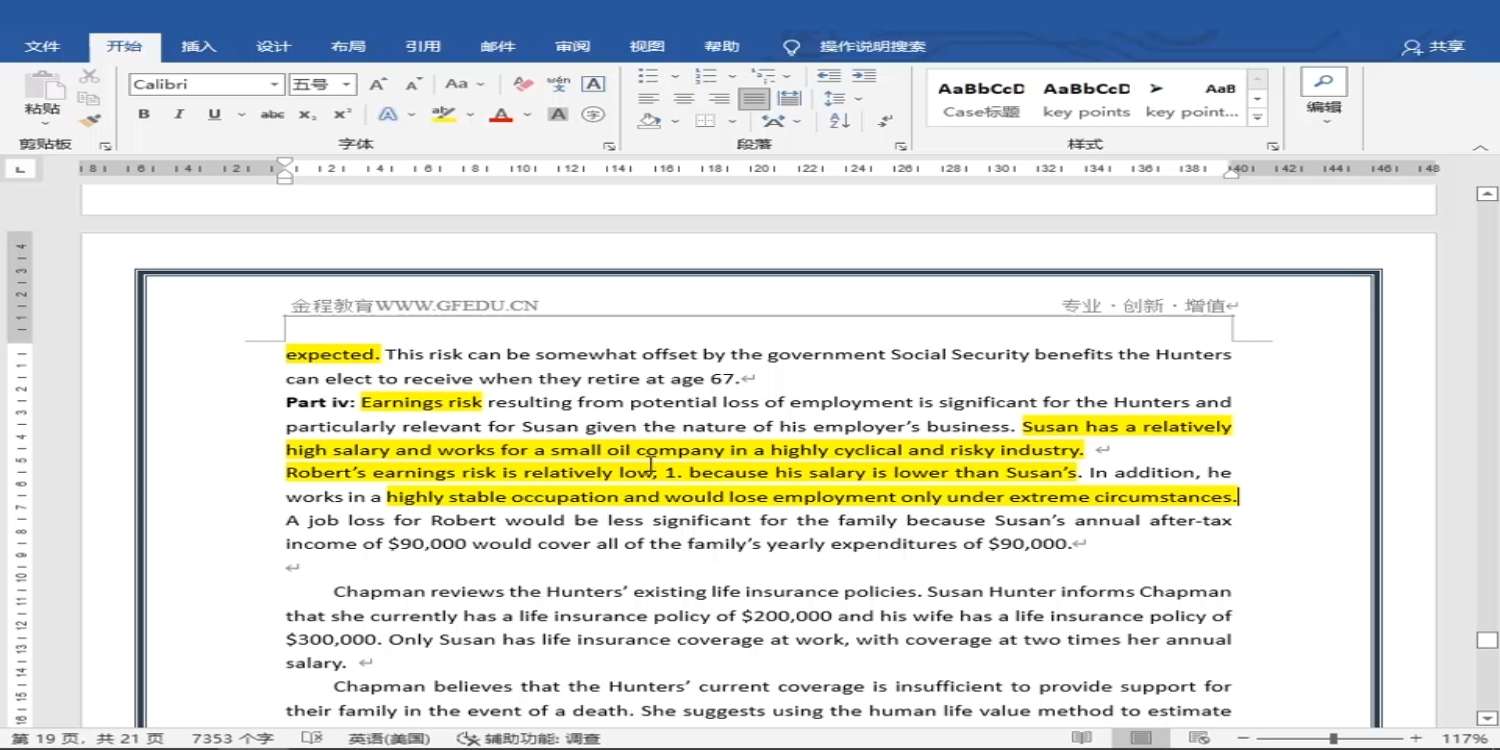The image size is (1500, 750).
Task: Switch to the 插入 ribbon tab
Action: pyautogui.click(x=198, y=47)
